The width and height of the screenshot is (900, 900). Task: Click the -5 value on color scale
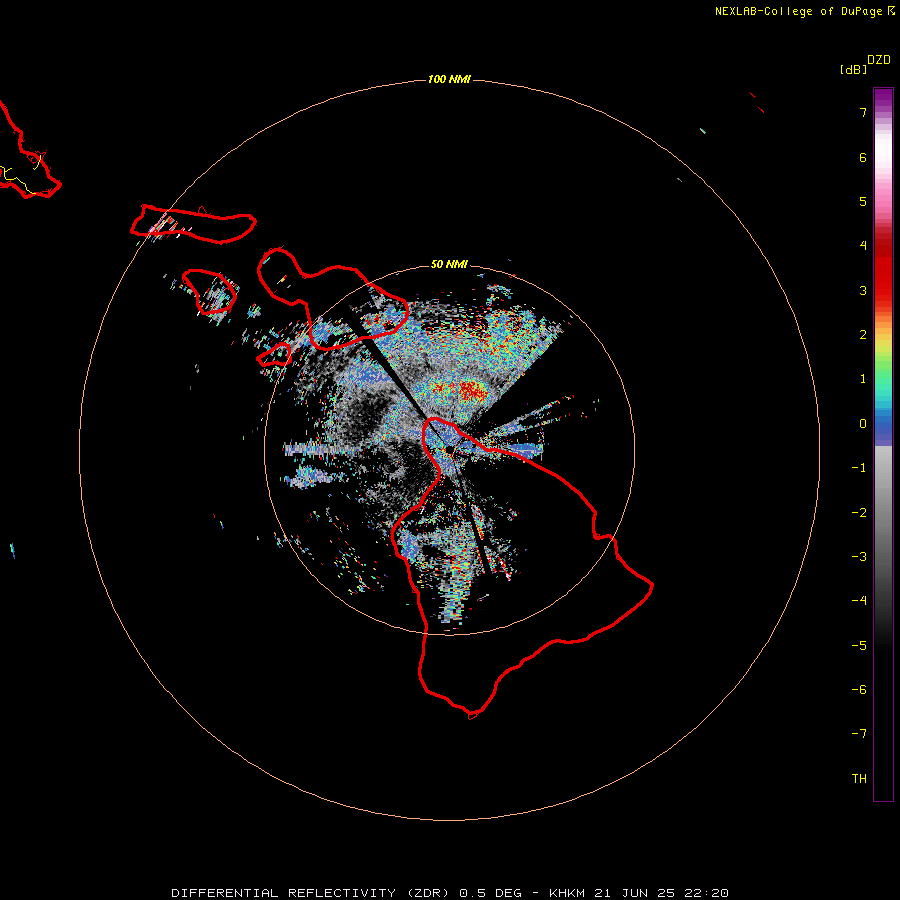tap(859, 646)
